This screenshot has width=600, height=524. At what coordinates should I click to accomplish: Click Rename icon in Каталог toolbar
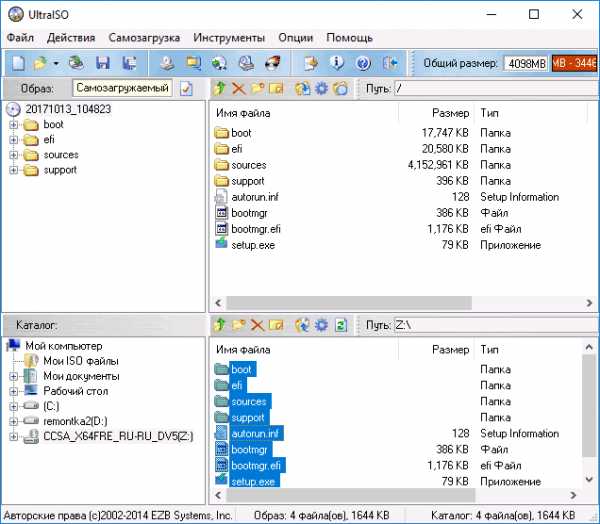[x=276, y=325]
